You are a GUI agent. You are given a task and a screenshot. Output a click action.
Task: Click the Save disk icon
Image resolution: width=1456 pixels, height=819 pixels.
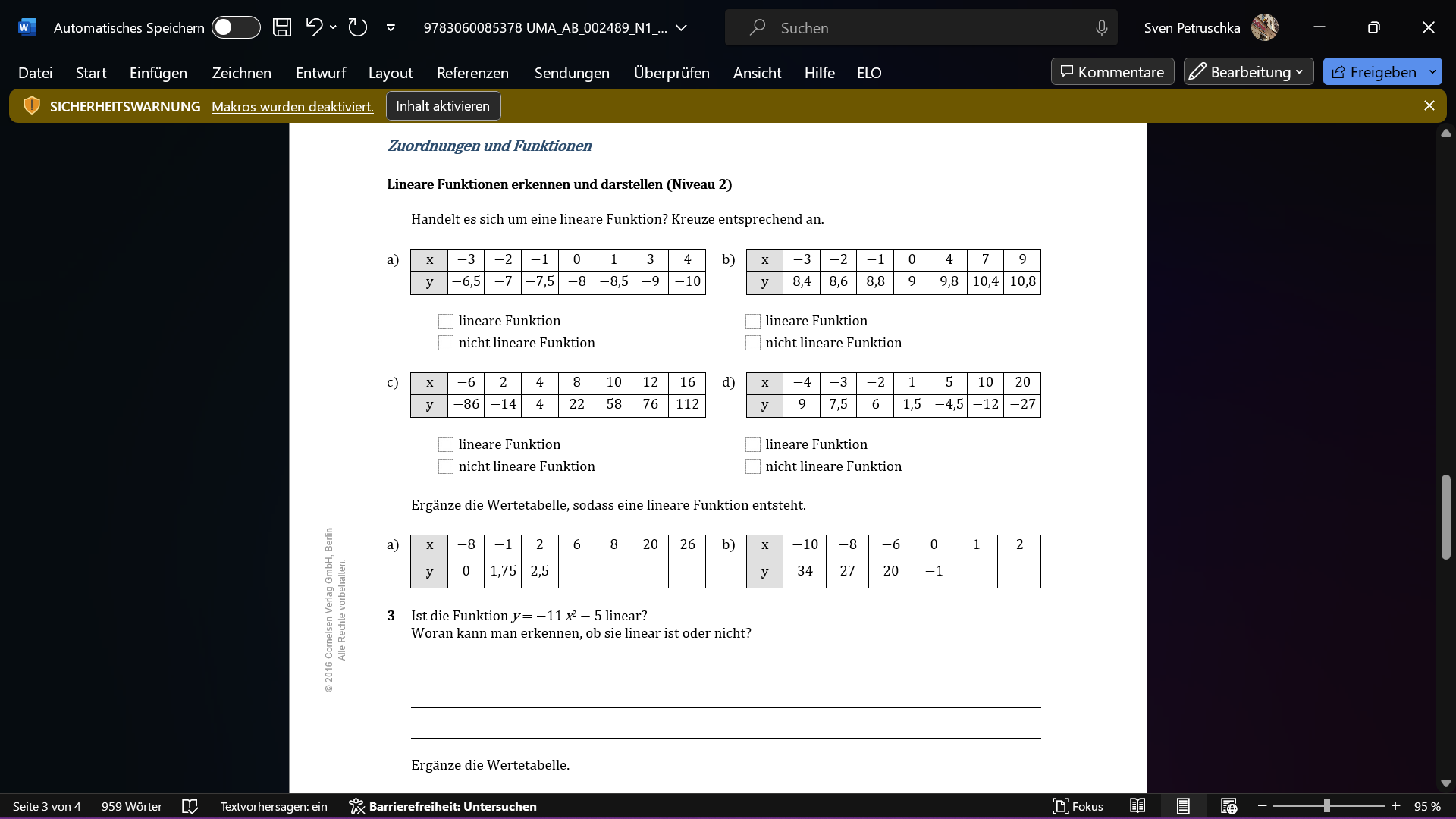[282, 27]
